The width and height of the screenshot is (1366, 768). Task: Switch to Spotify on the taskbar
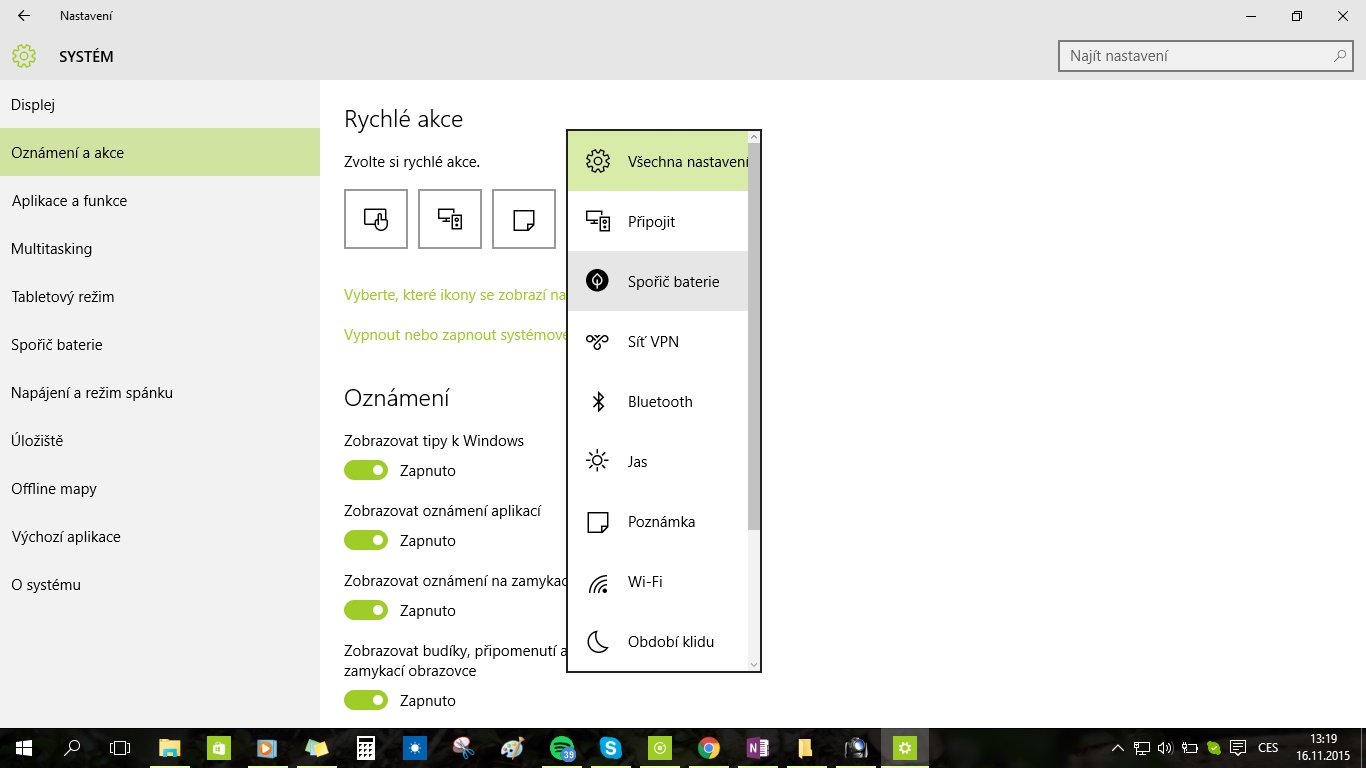tap(562, 747)
